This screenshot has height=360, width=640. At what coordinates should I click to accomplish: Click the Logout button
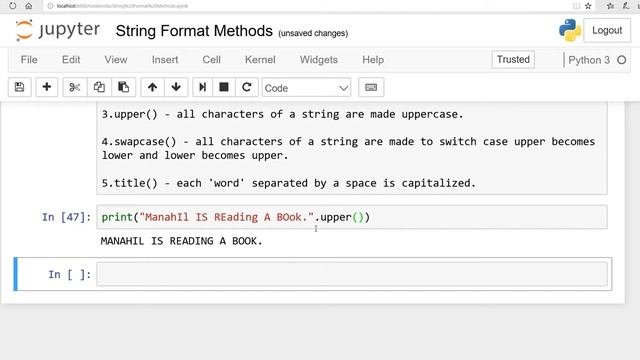(x=607, y=30)
